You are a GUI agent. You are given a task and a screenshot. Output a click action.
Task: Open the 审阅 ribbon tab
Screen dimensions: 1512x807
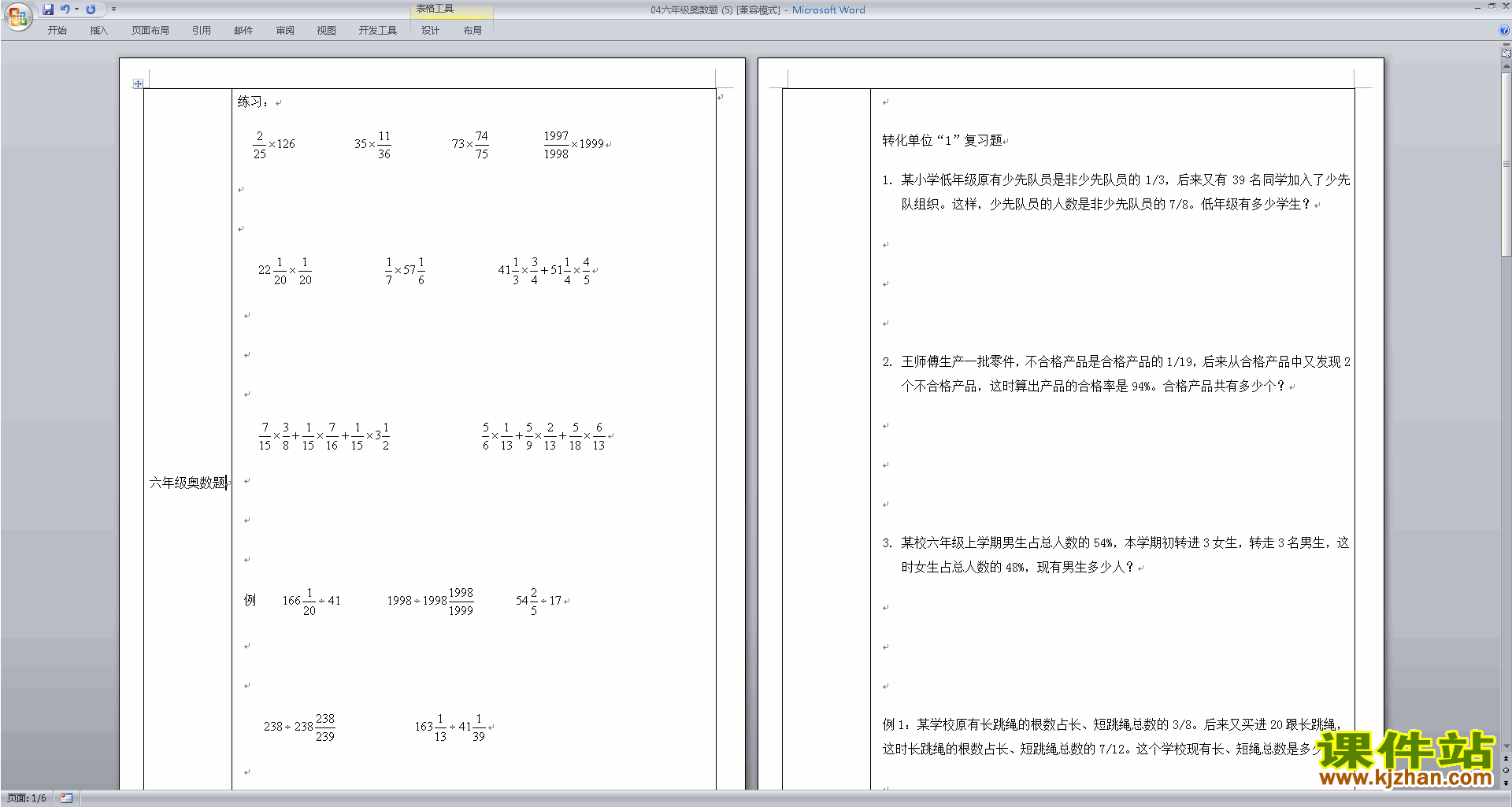tap(285, 31)
